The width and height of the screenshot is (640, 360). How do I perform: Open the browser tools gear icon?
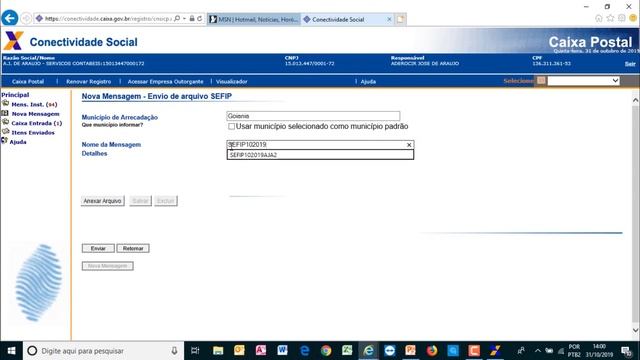coord(622,18)
